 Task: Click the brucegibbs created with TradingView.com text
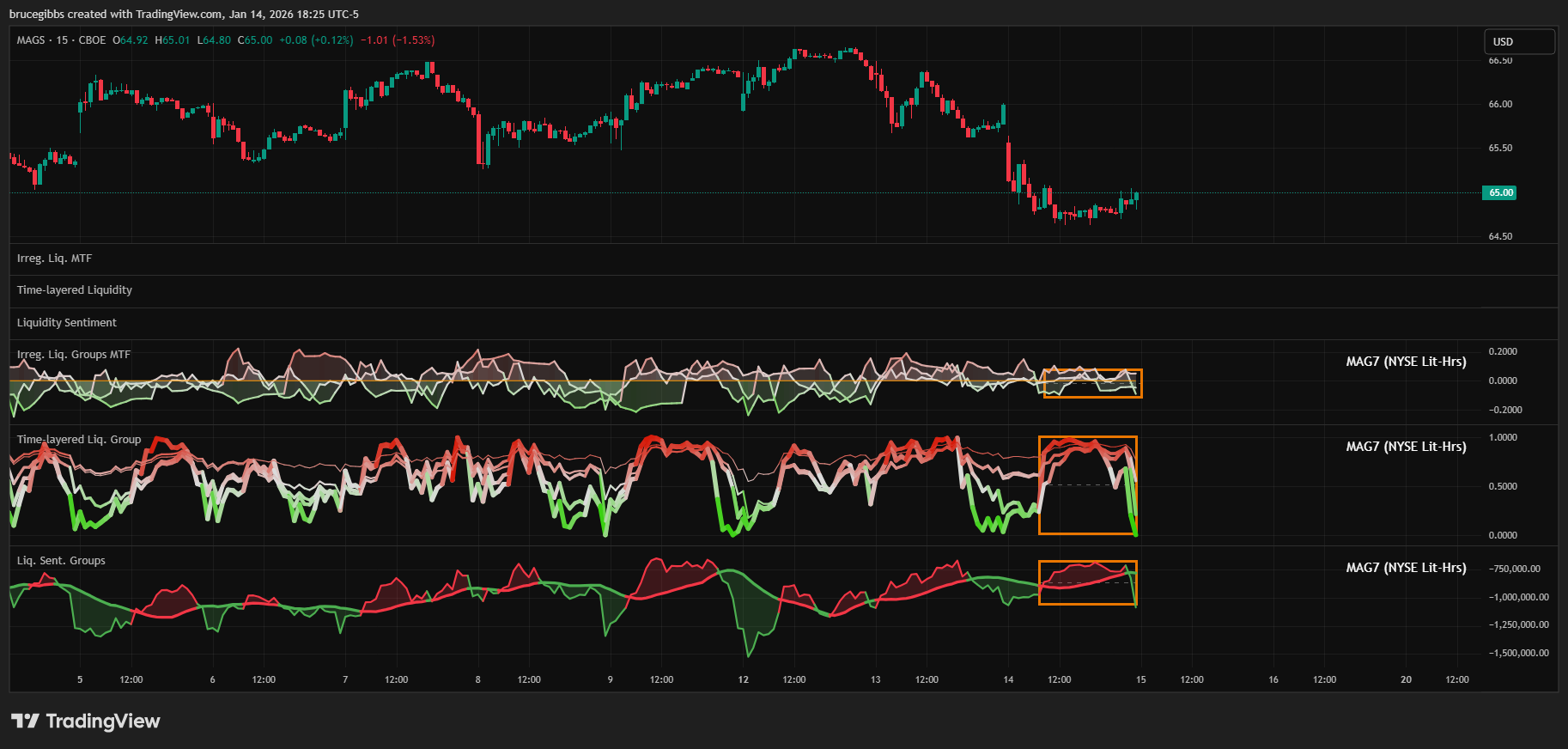[184, 14]
